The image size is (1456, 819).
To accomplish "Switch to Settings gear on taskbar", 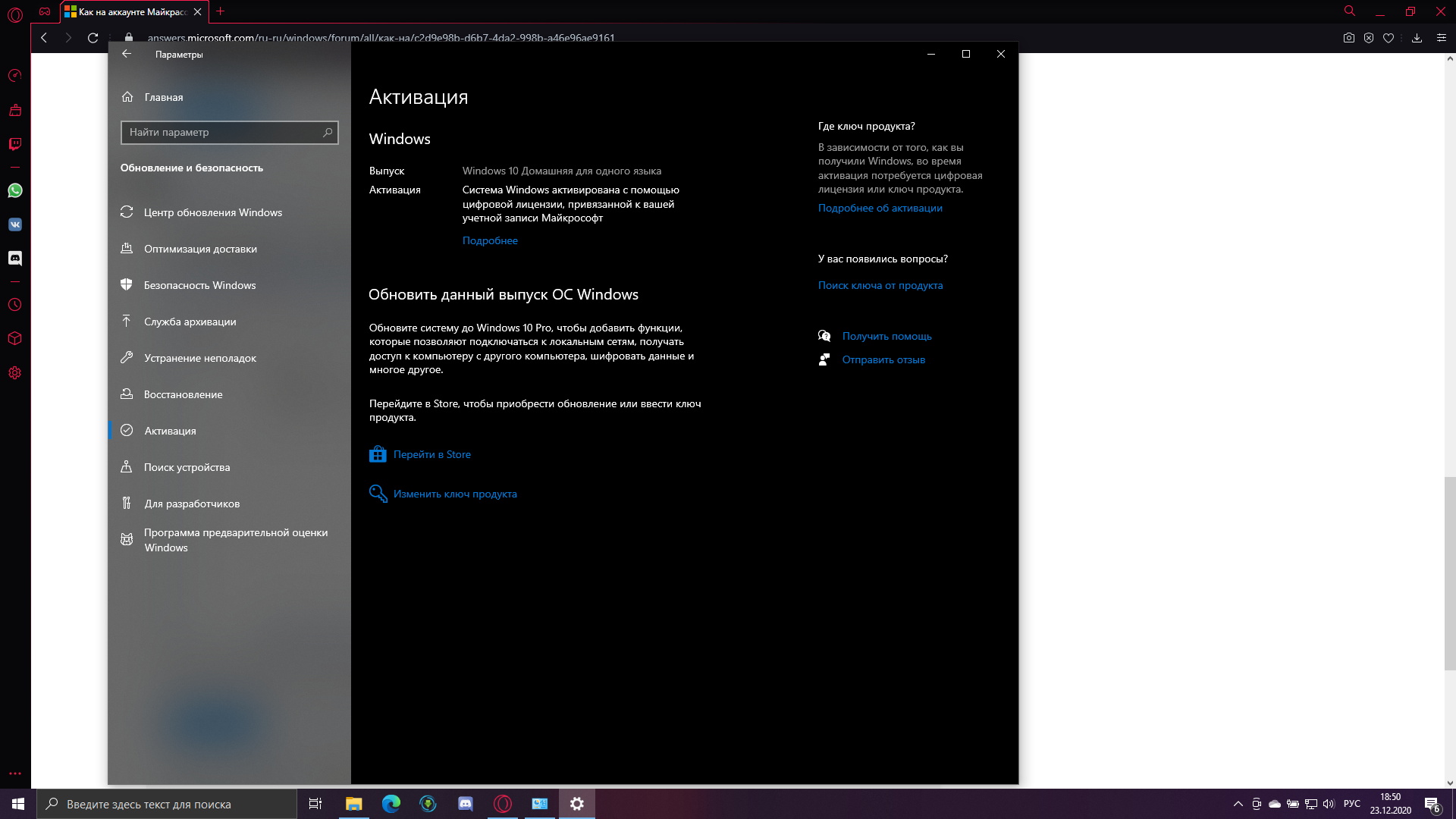I will tap(577, 804).
